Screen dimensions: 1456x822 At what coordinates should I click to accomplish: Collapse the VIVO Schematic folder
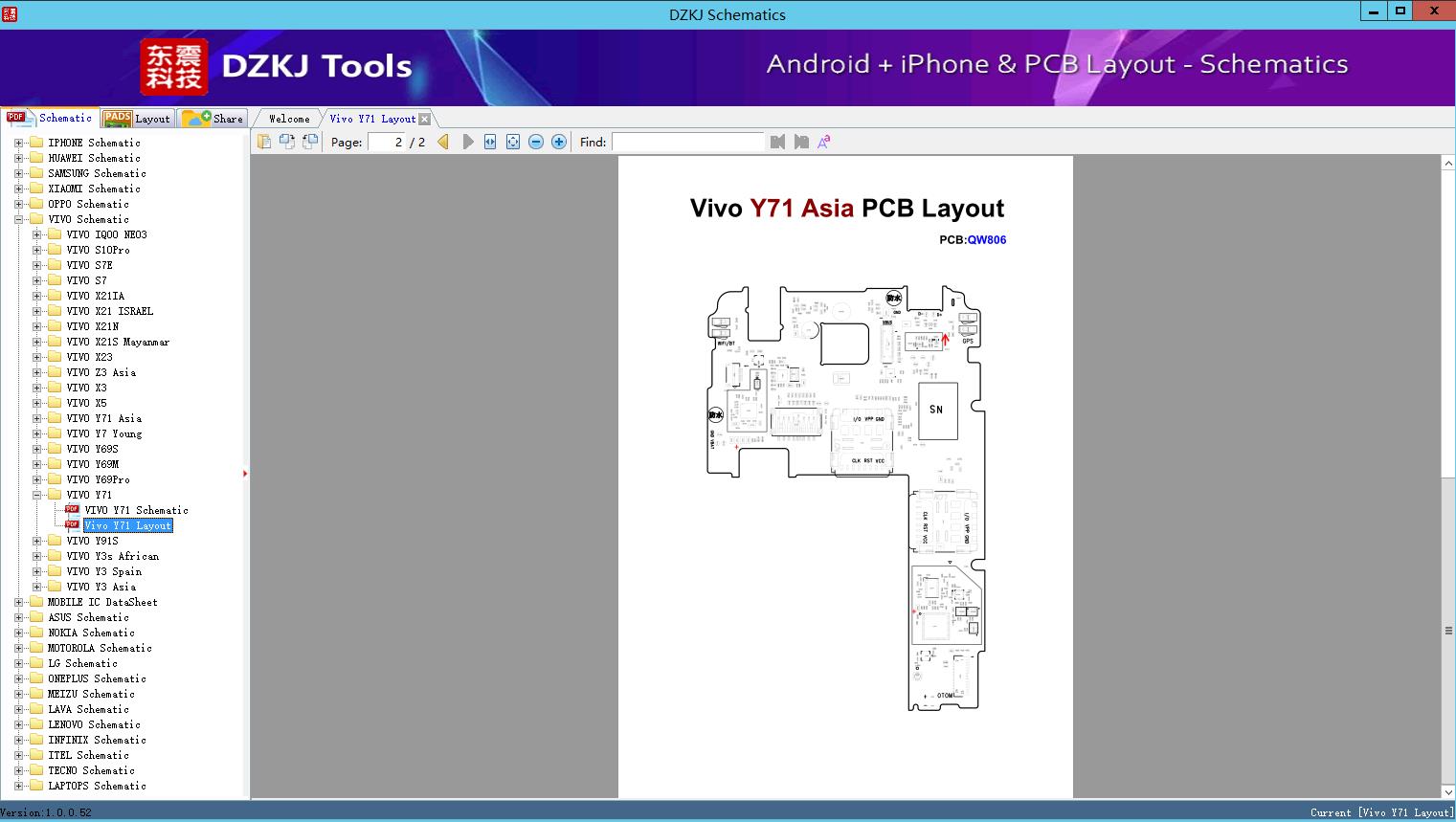click(18, 219)
